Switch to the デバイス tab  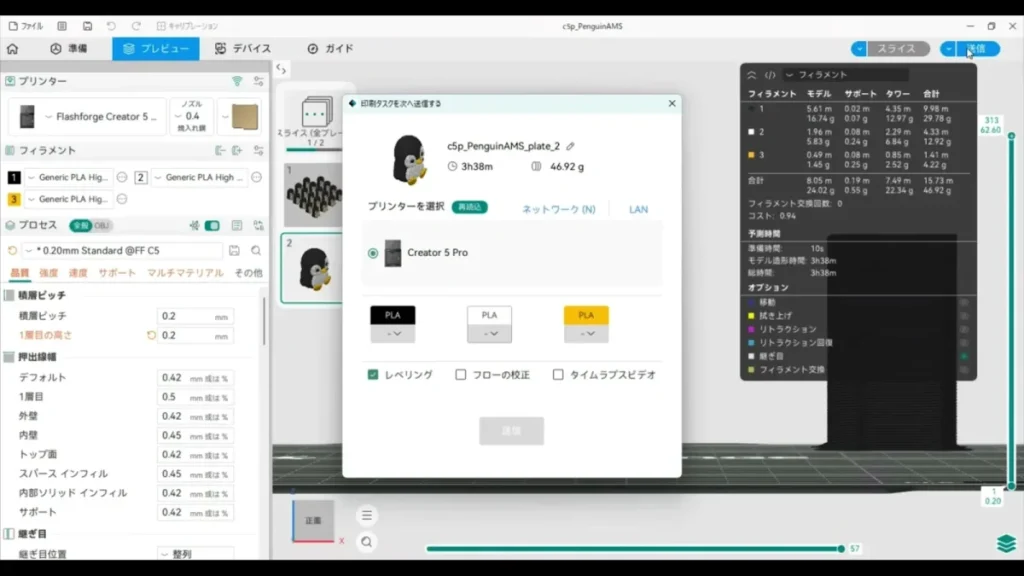242,48
